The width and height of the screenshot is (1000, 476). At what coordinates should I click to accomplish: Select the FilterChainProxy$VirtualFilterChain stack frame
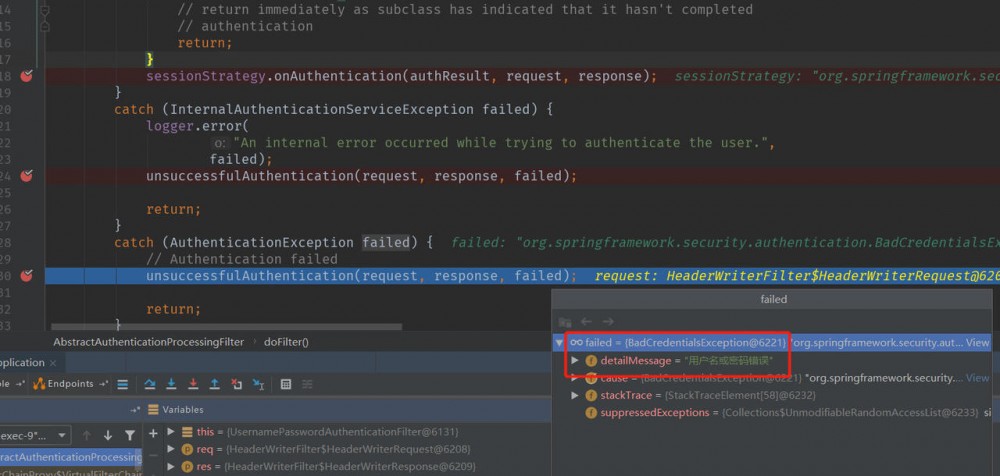pyautogui.click(x=71, y=473)
